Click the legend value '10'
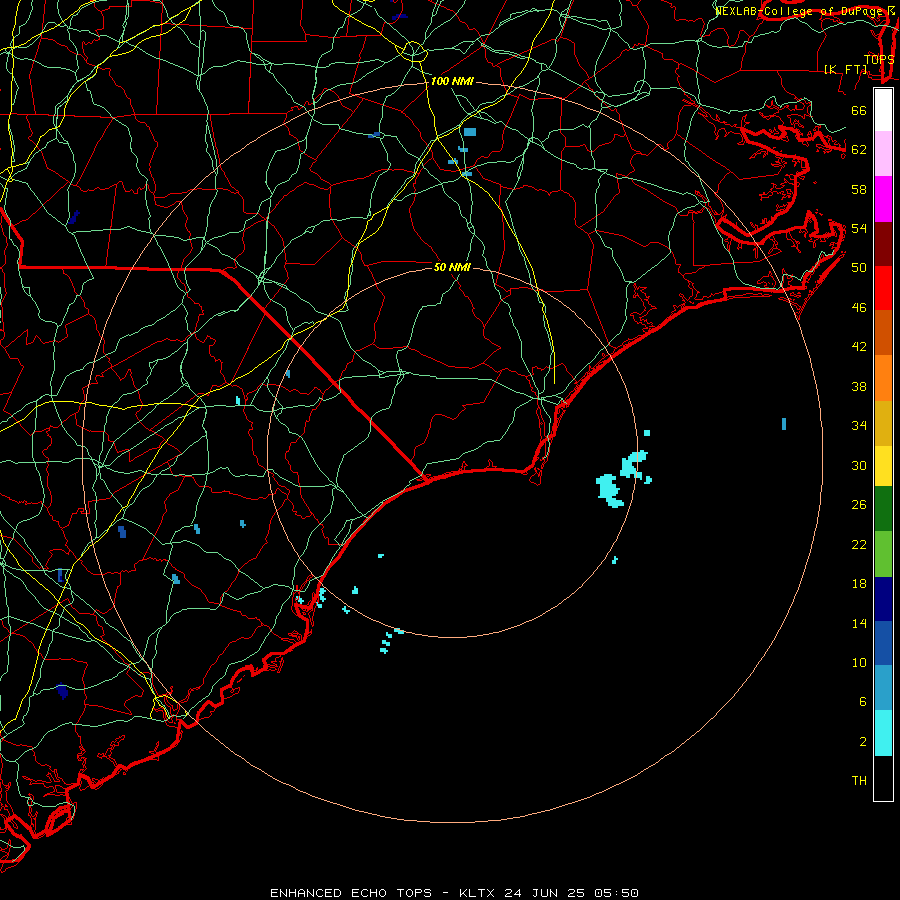This screenshot has height=900, width=900. (x=859, y=663)
